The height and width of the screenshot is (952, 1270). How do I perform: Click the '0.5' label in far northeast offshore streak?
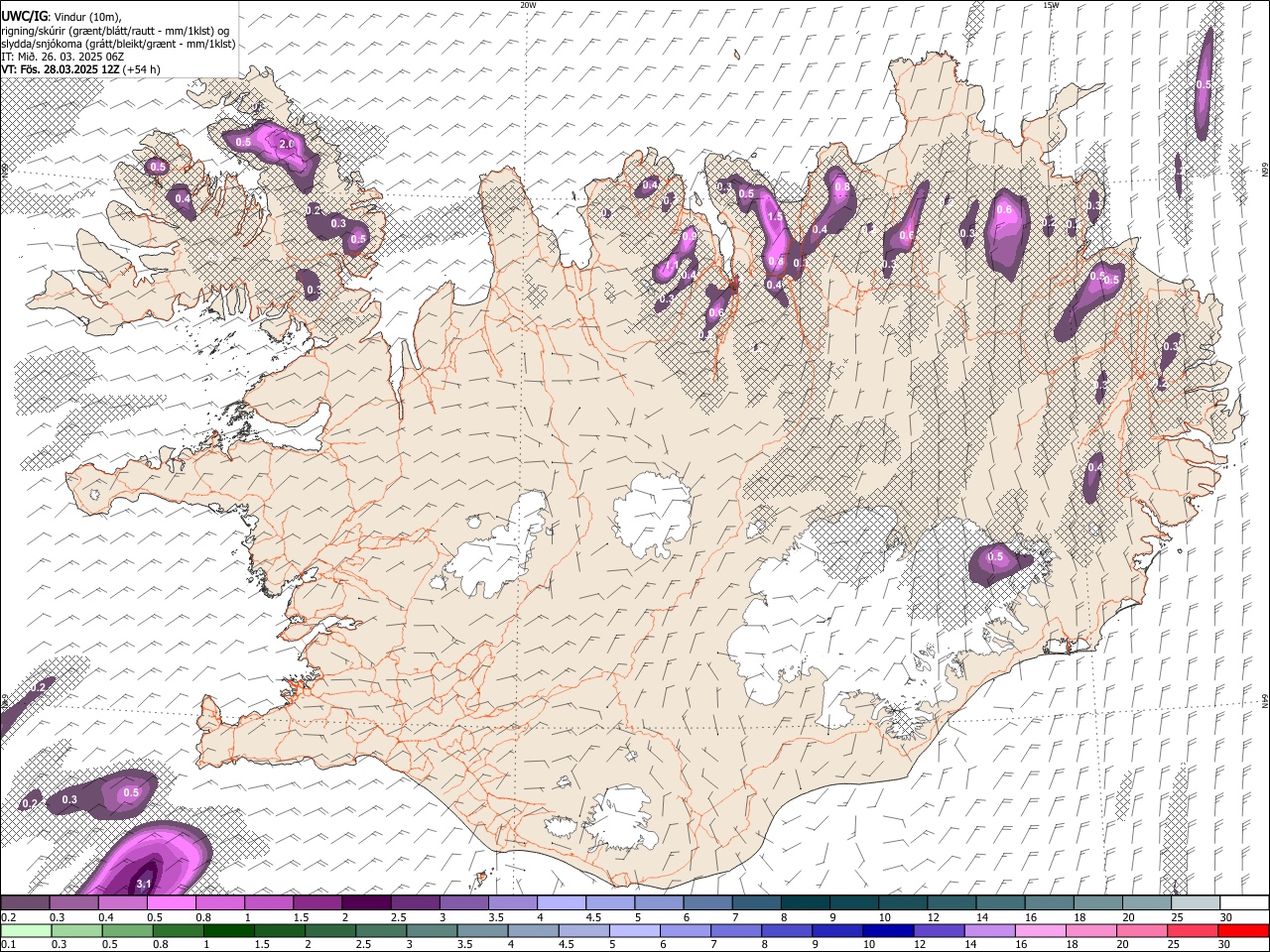(x=1204, y=85)
